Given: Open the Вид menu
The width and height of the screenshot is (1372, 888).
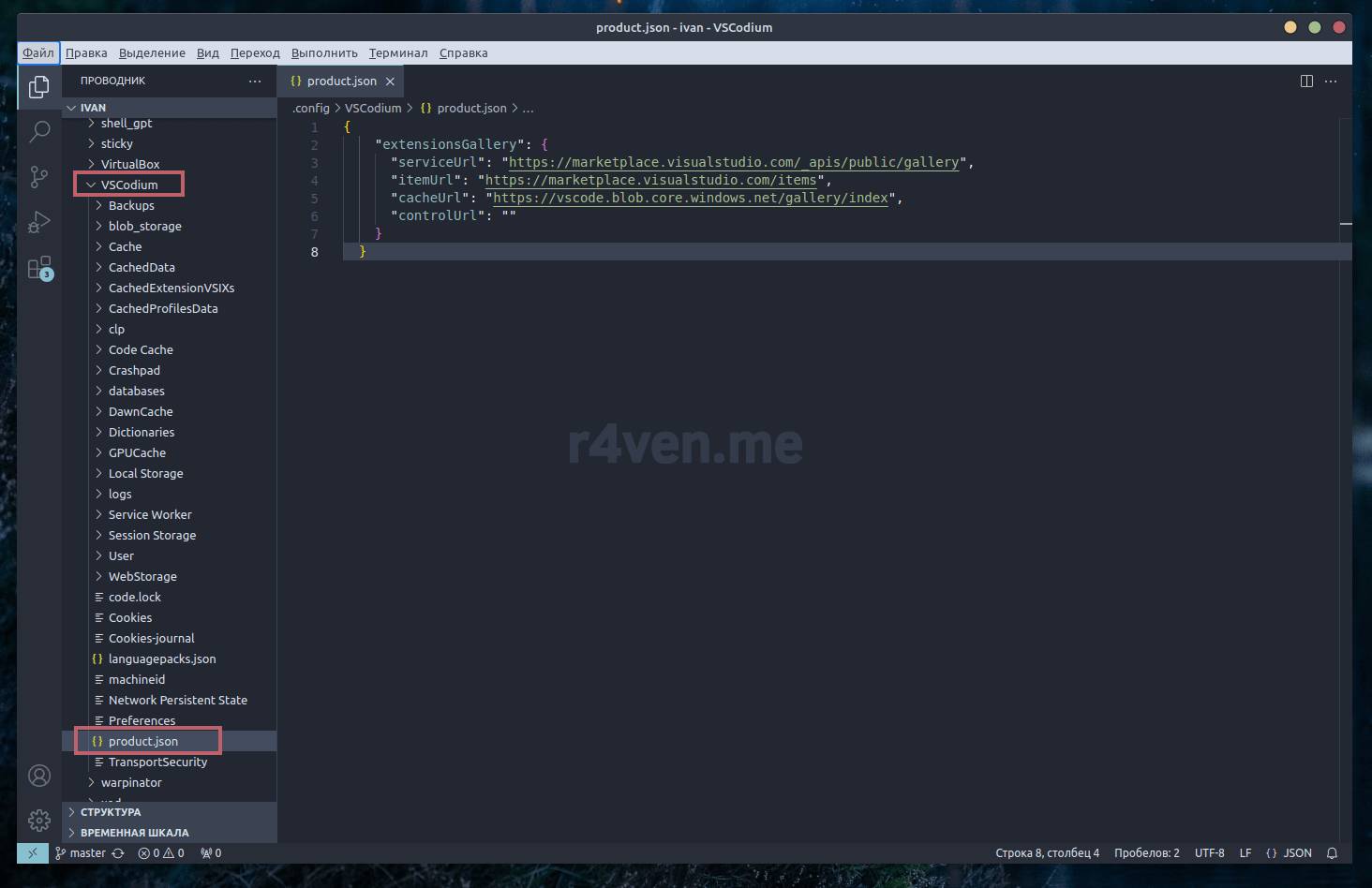Looking at the screenshot, I should pyautogui.click(x=207, y=53).
